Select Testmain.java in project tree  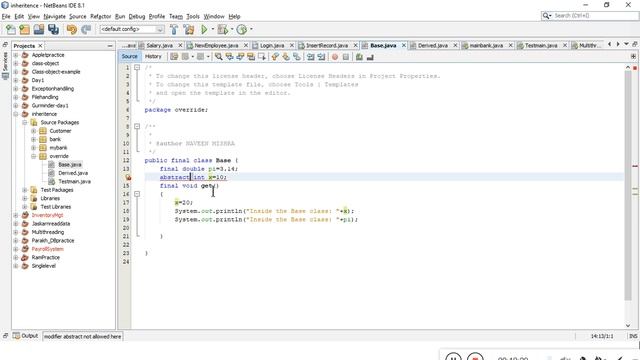(x=74, y=181)
